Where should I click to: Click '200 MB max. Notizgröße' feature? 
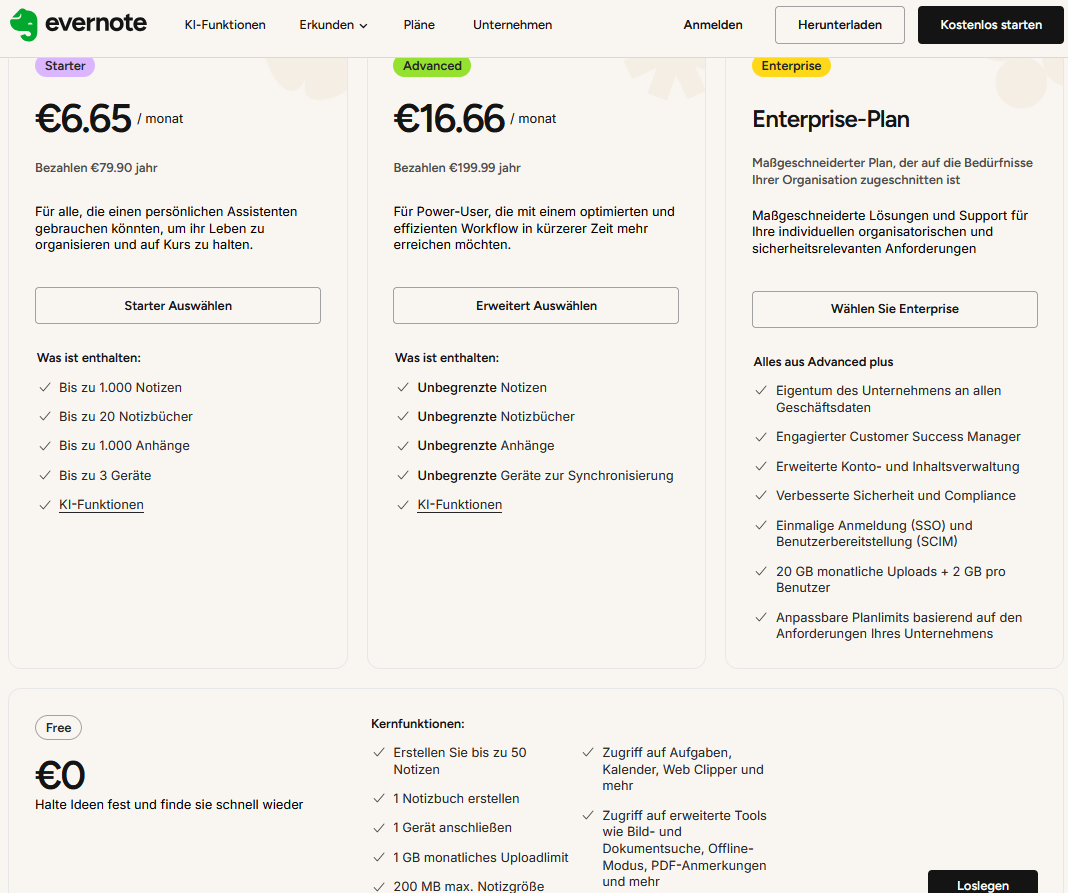[x=469, y=886]
